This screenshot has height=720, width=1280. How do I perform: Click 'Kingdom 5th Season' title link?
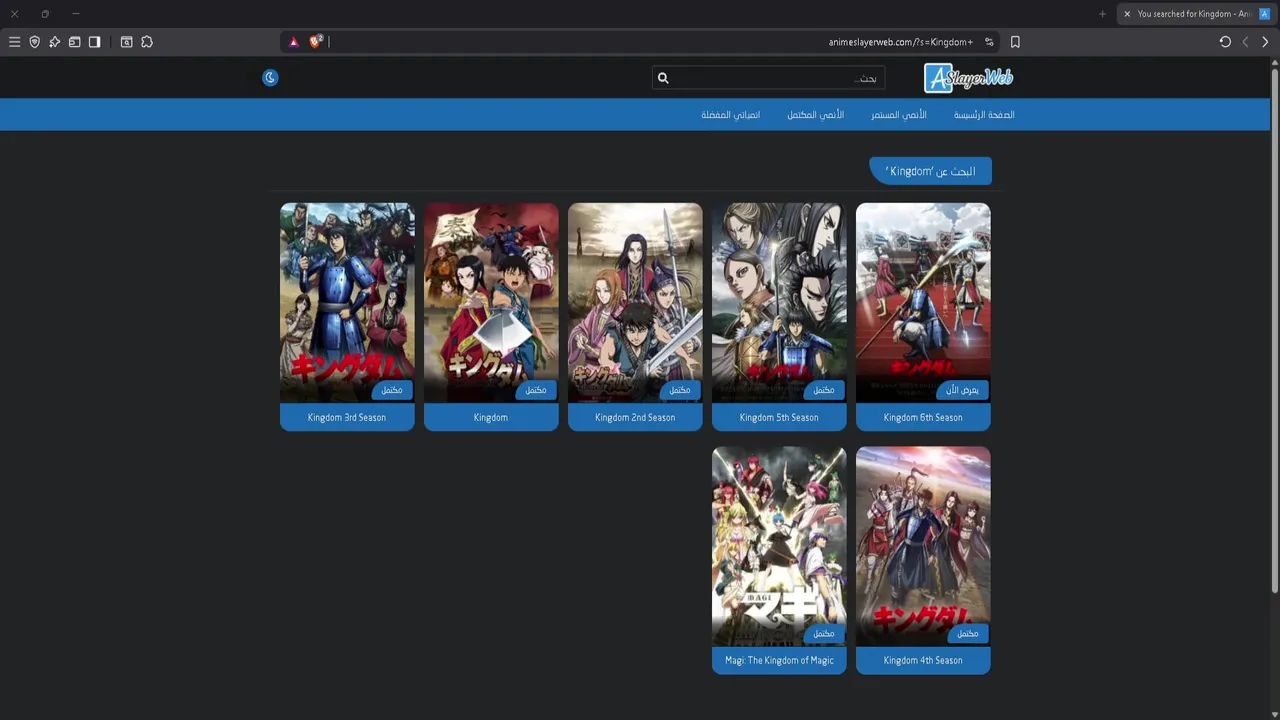(x=779, y=418)
